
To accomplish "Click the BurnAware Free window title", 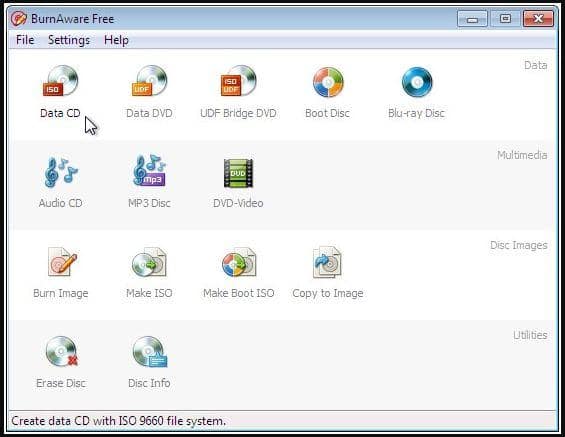I will [x=72, y=19].
